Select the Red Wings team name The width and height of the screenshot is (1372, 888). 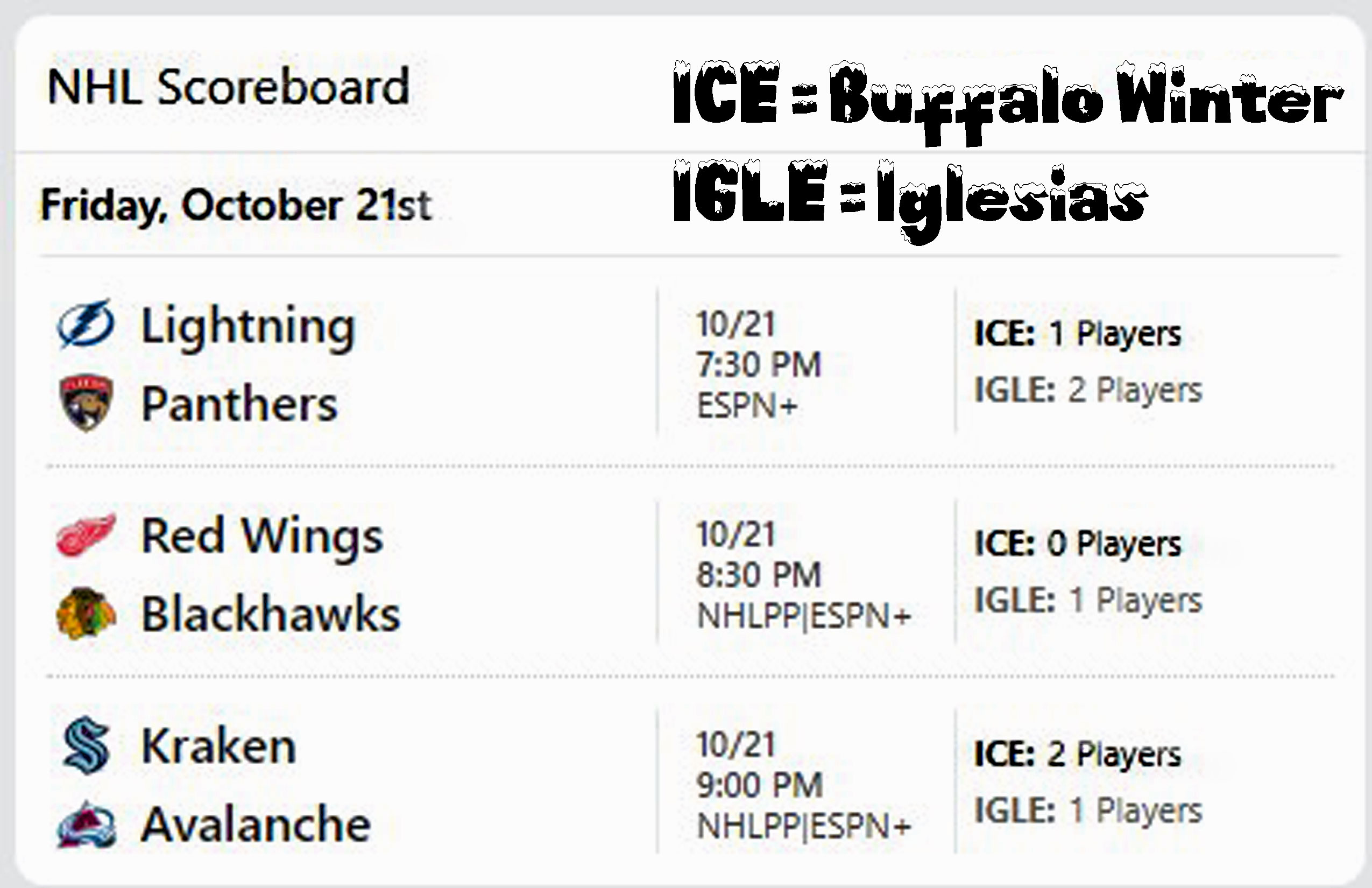point(263,536)
